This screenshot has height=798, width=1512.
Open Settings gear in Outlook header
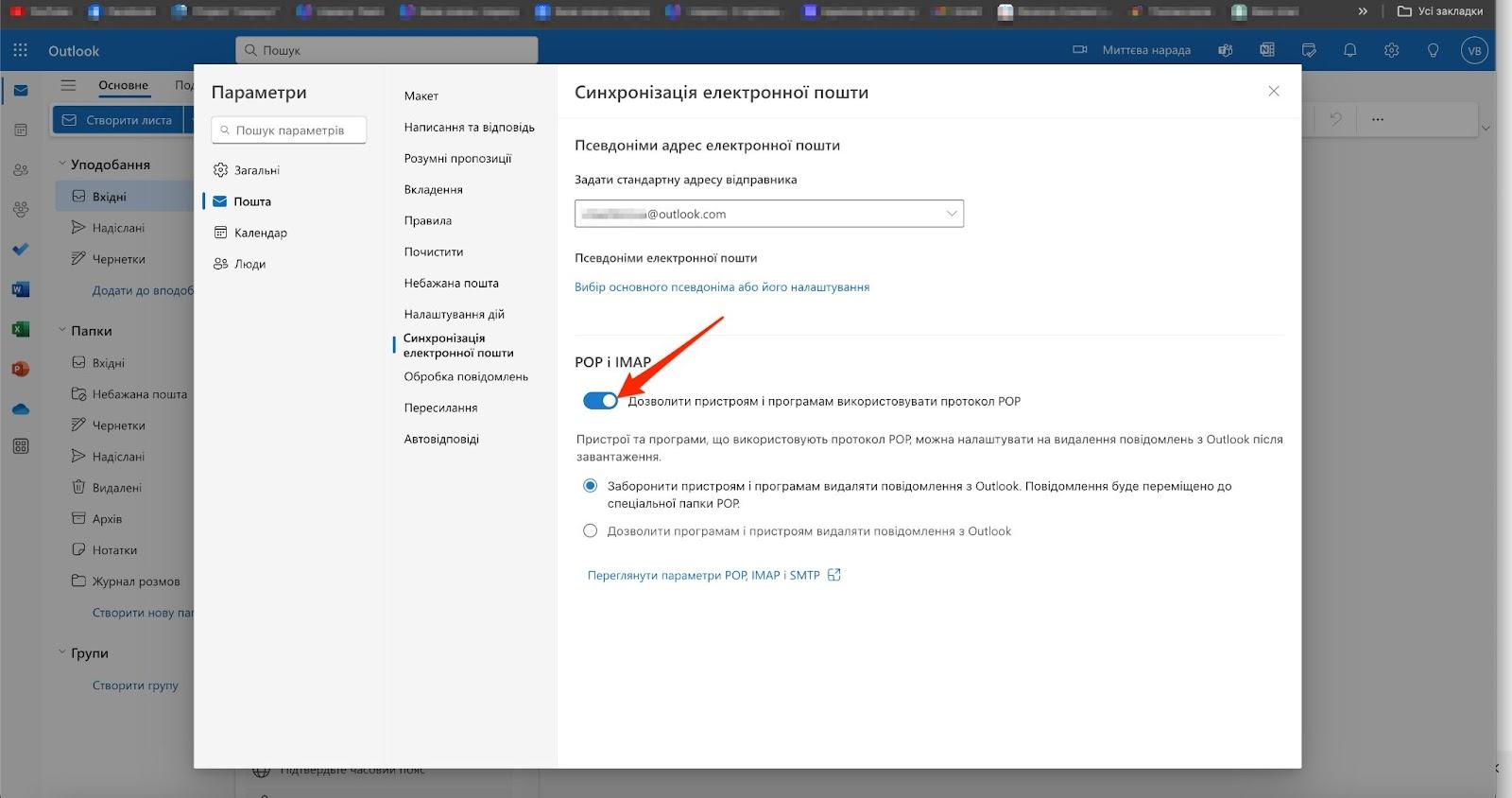click(x=1392, y=50)
